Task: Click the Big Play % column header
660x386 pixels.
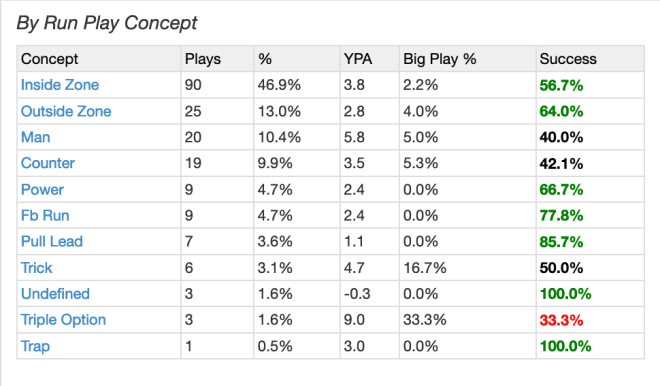Action: tap(440, 59)
